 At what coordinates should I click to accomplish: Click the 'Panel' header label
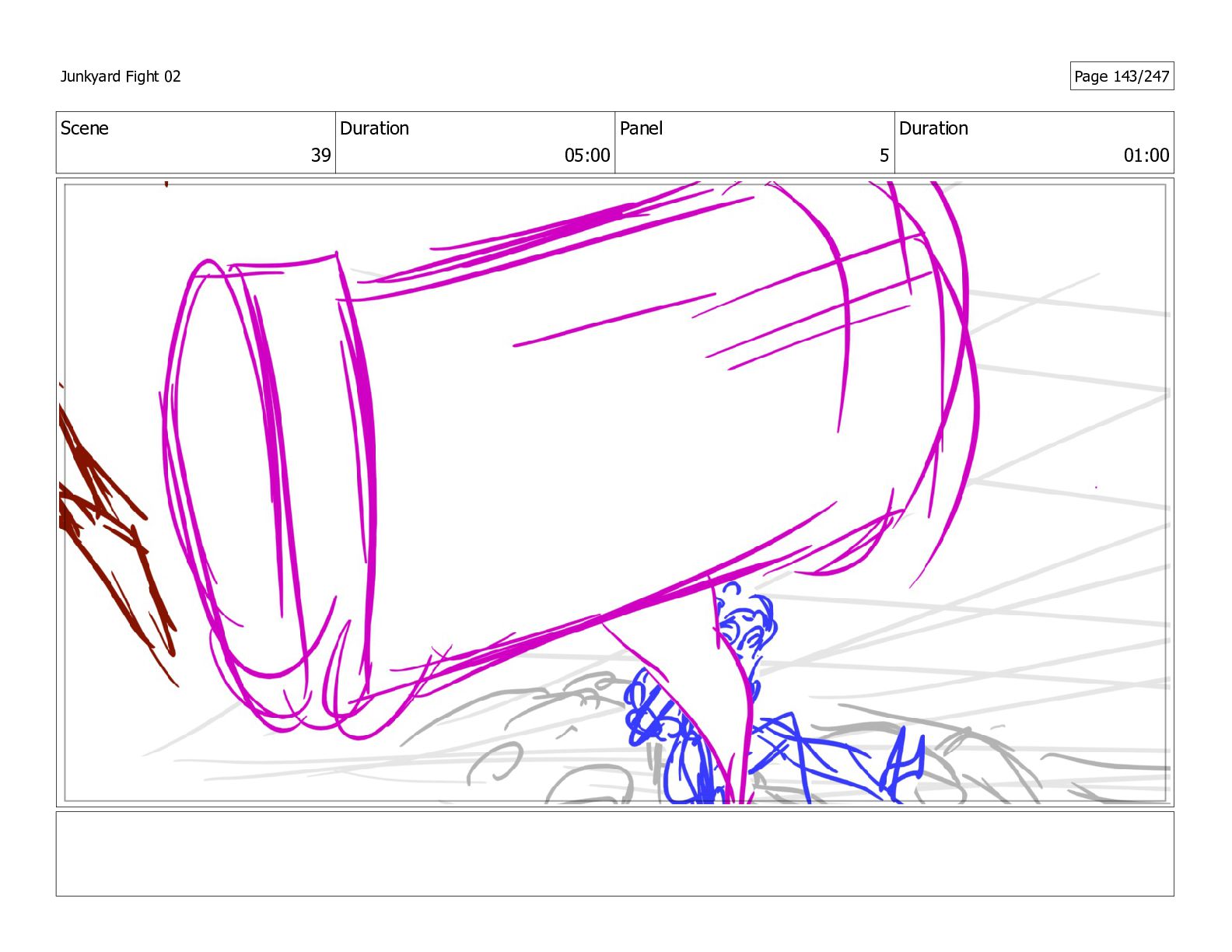coord(641,128)
